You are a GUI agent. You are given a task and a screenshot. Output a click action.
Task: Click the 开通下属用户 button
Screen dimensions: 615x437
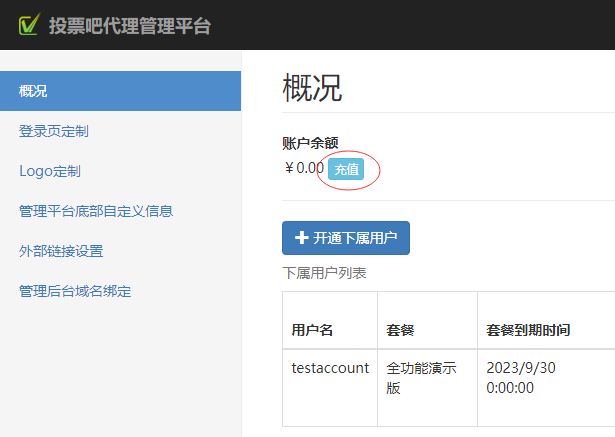pos(346,238)
